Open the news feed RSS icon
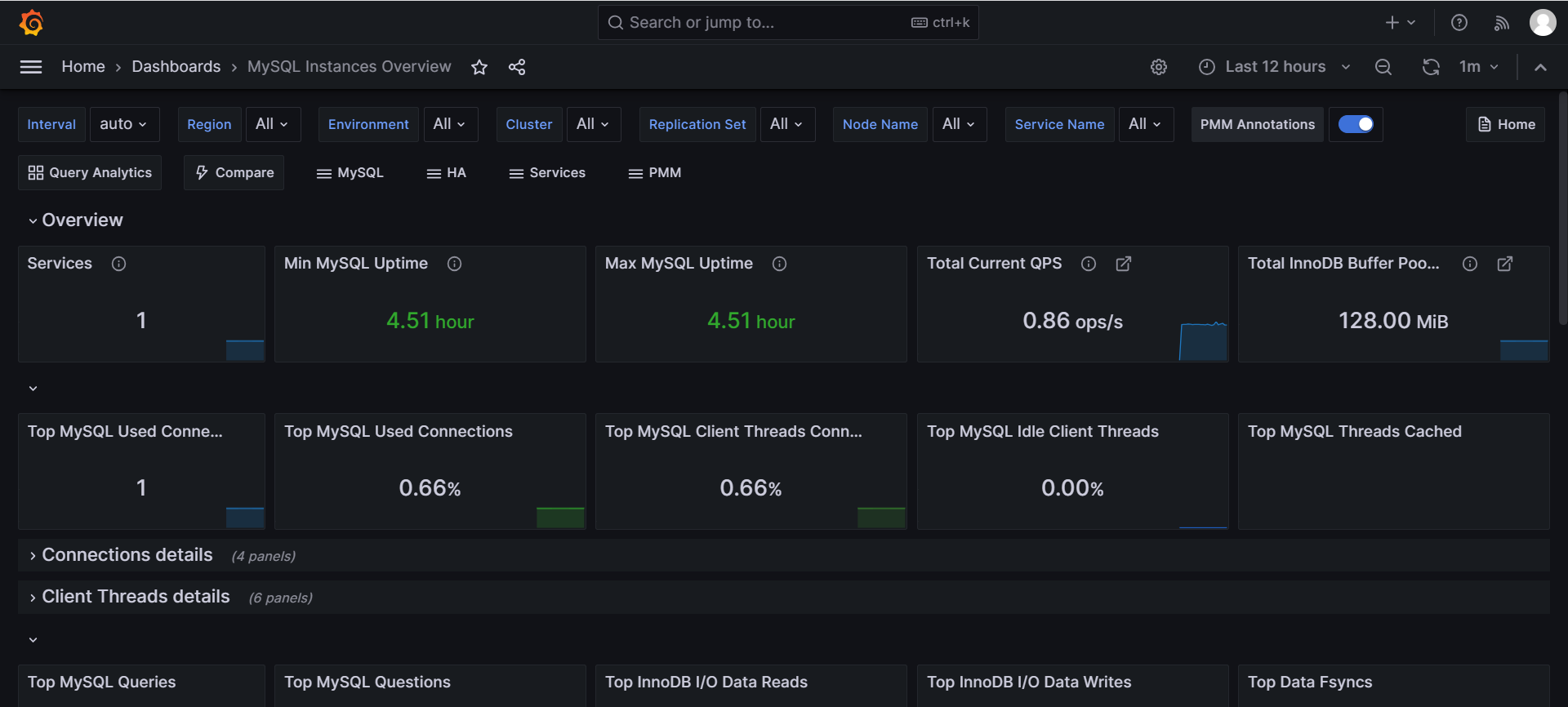This screenshot has height=707, width=1568. click(1501, 23)
